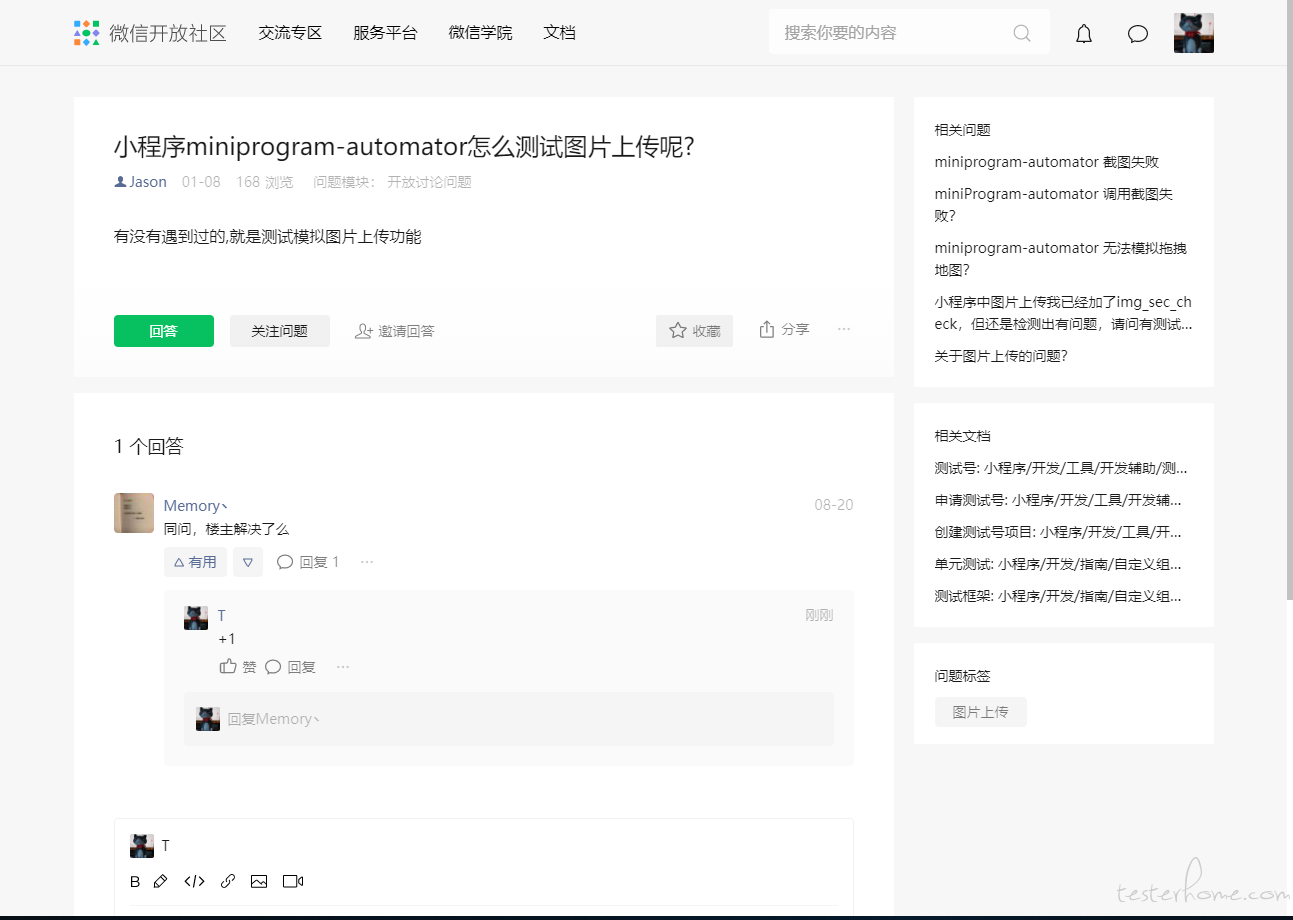Click the 微信开放社区 logo icon
Image resolution: width=1293 pixels, height=920 pixels.
coord(87,33)
